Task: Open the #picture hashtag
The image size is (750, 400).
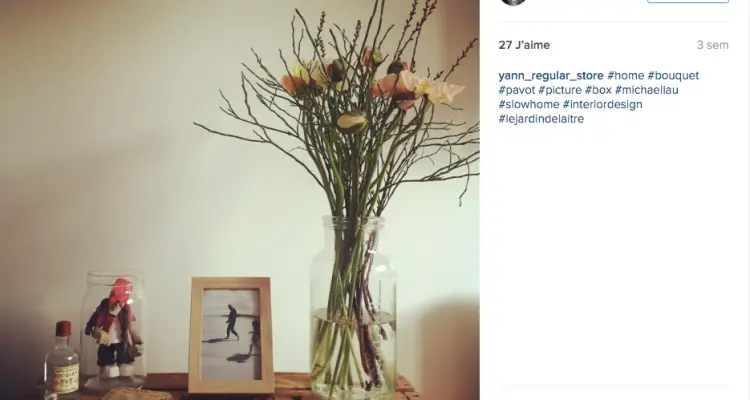Action: tap(560, 90)
